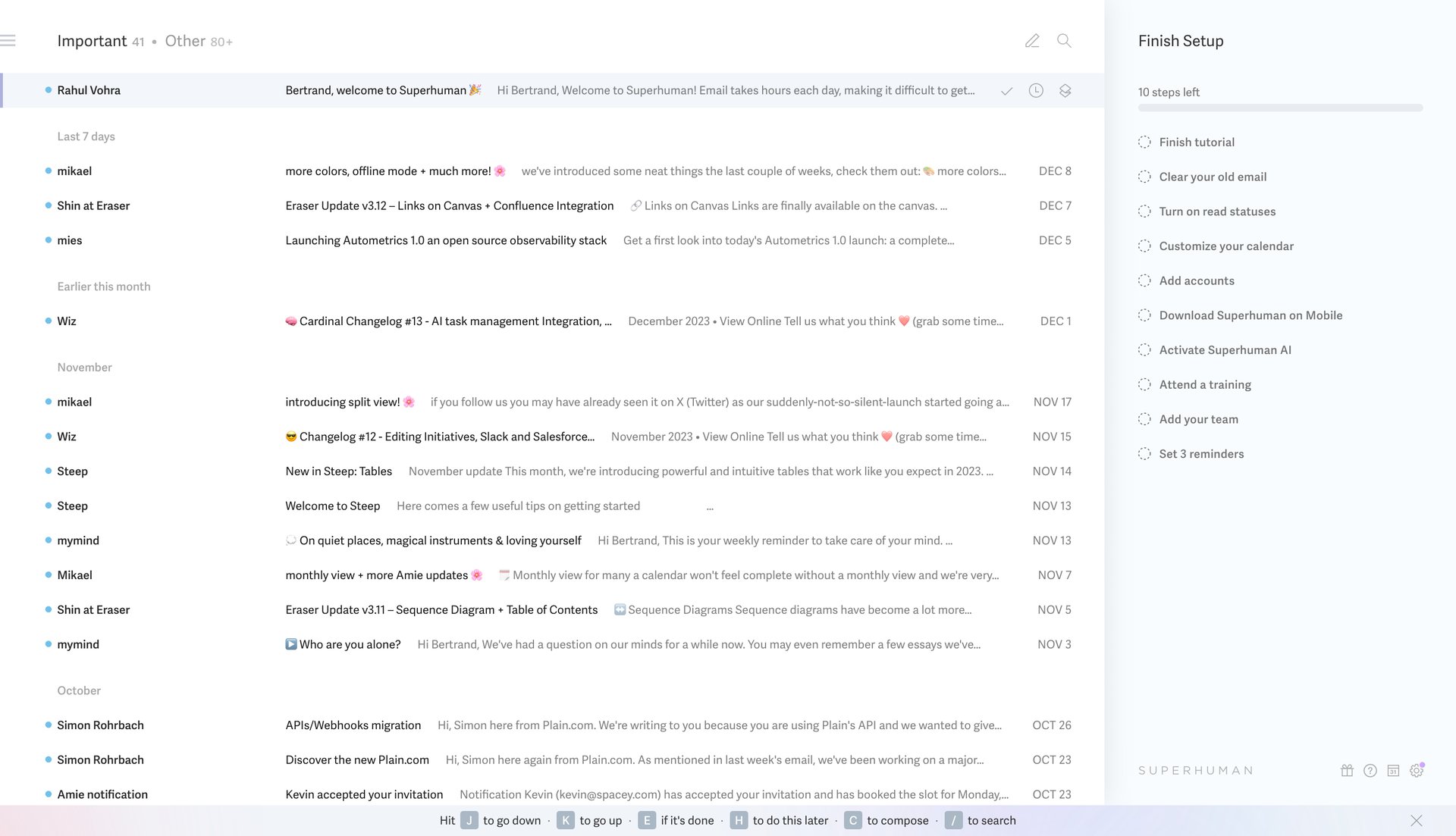Screen dimensions: 1456x836
Task: Open the settings gear icon
Action: click(x=1417, y=771)
